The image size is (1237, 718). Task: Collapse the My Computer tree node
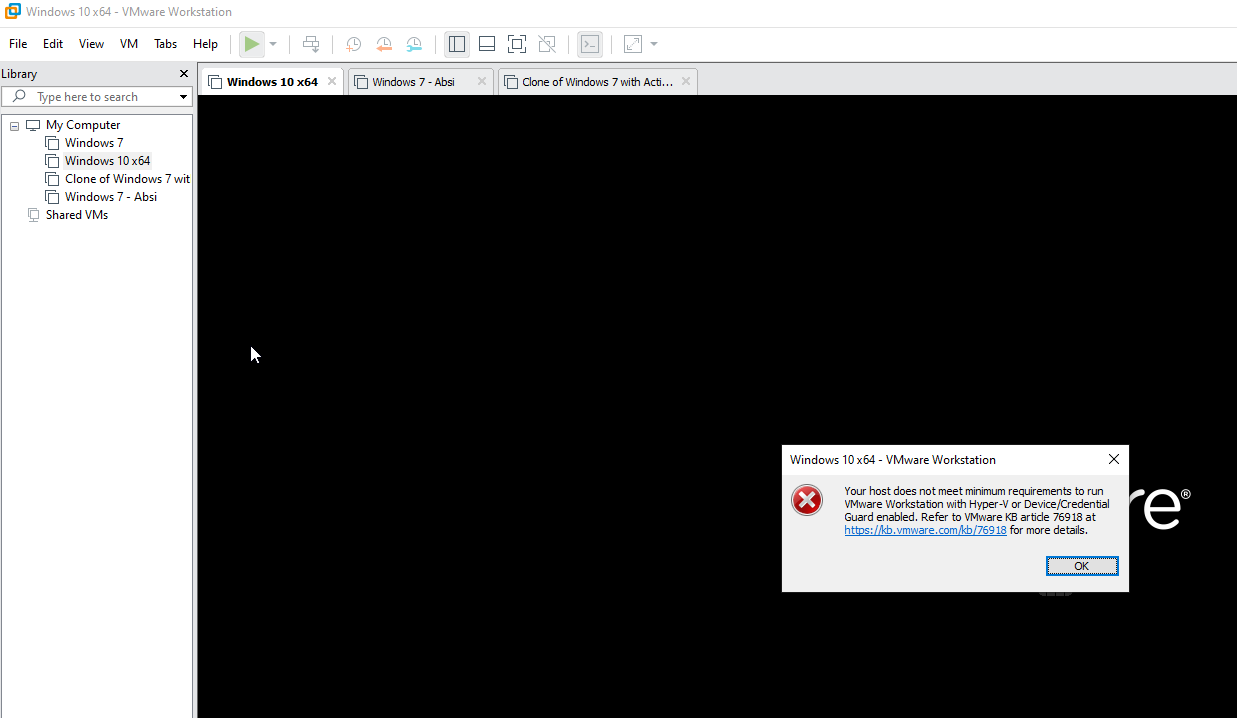pos(14,126)
